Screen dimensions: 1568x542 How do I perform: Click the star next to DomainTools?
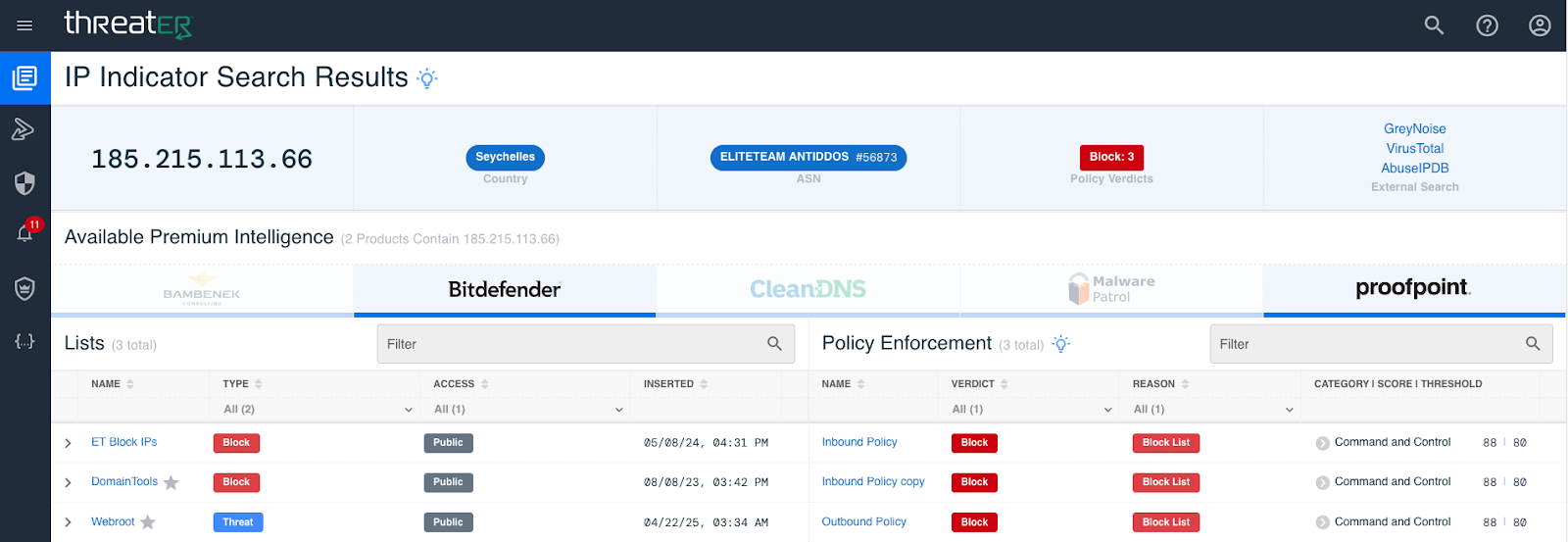(171, 482)
